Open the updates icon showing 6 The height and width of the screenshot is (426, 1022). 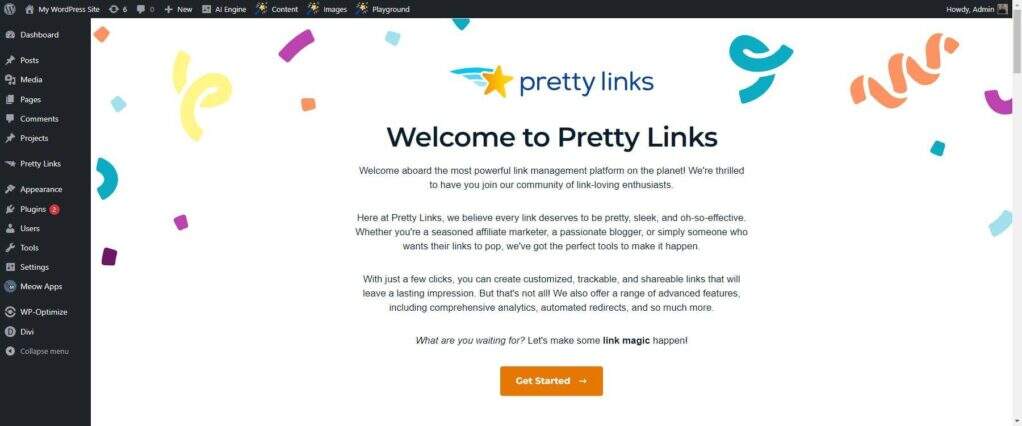tap(115, 9)
